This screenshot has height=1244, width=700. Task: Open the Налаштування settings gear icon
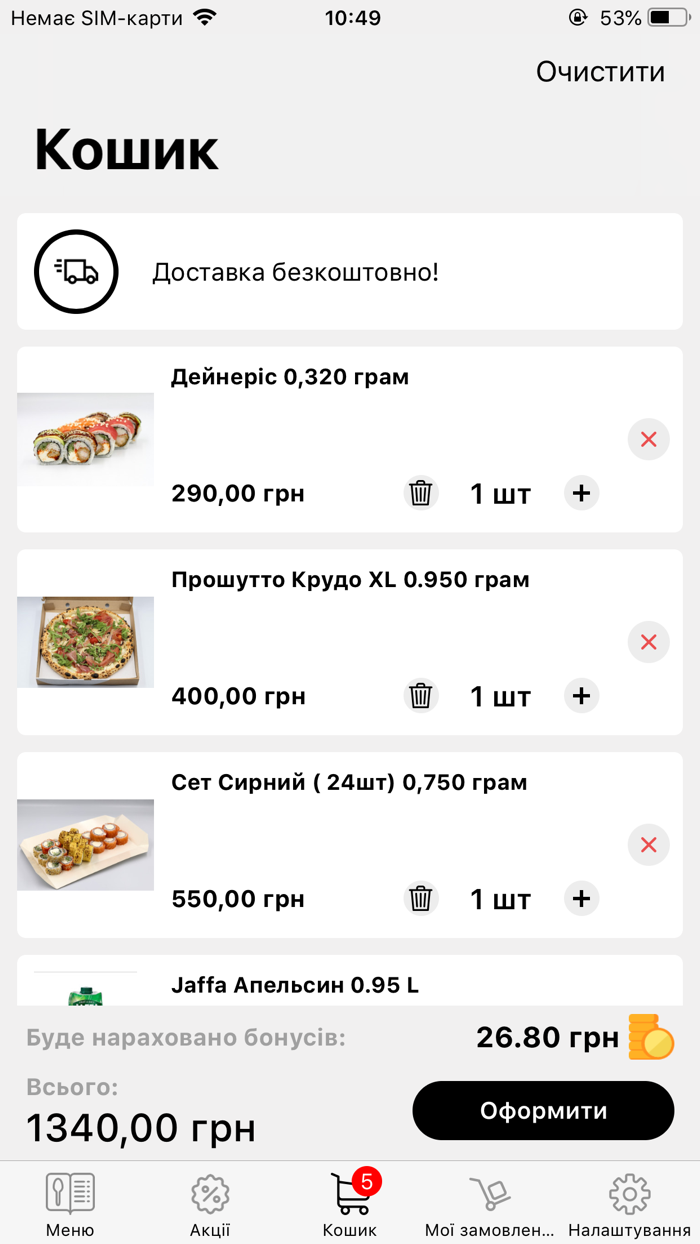629,1195
